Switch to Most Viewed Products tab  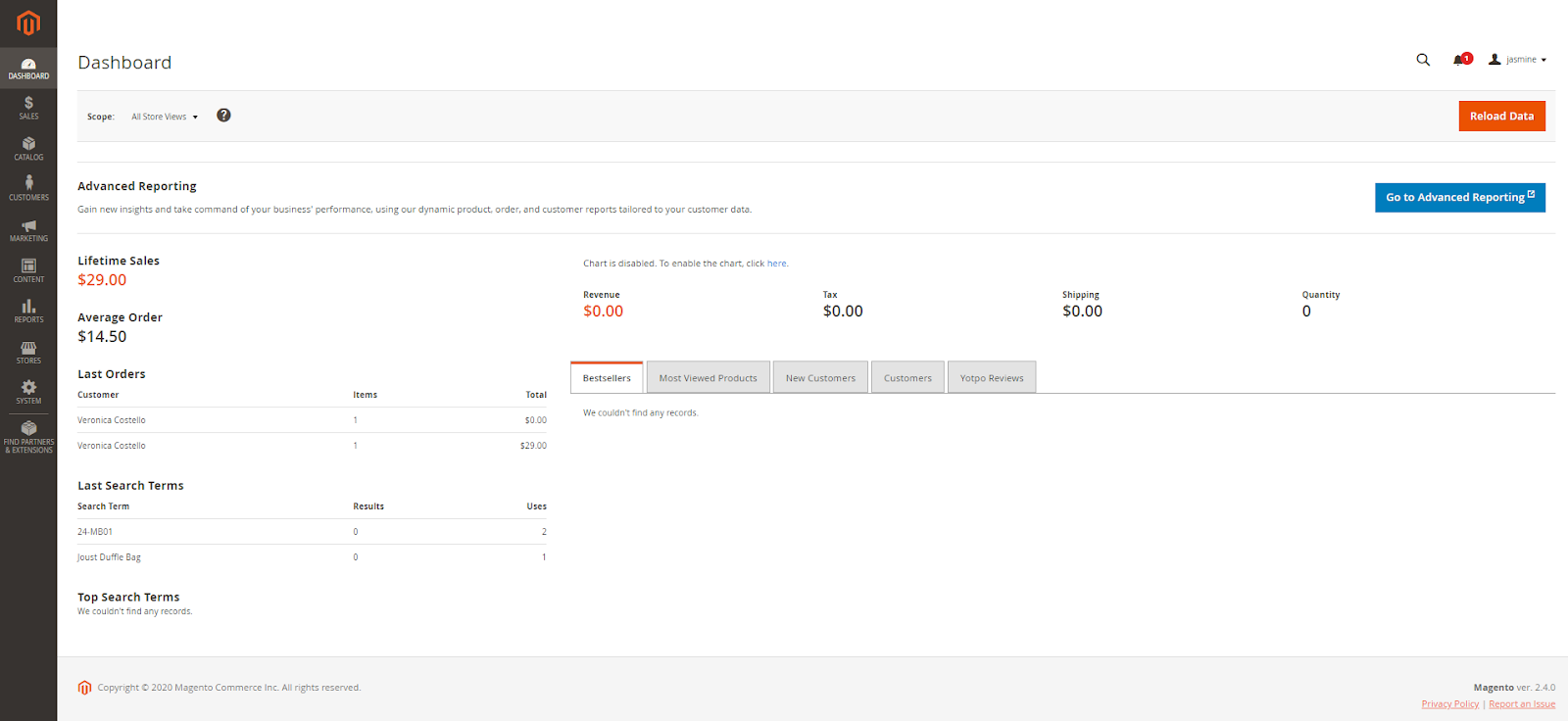708,378
